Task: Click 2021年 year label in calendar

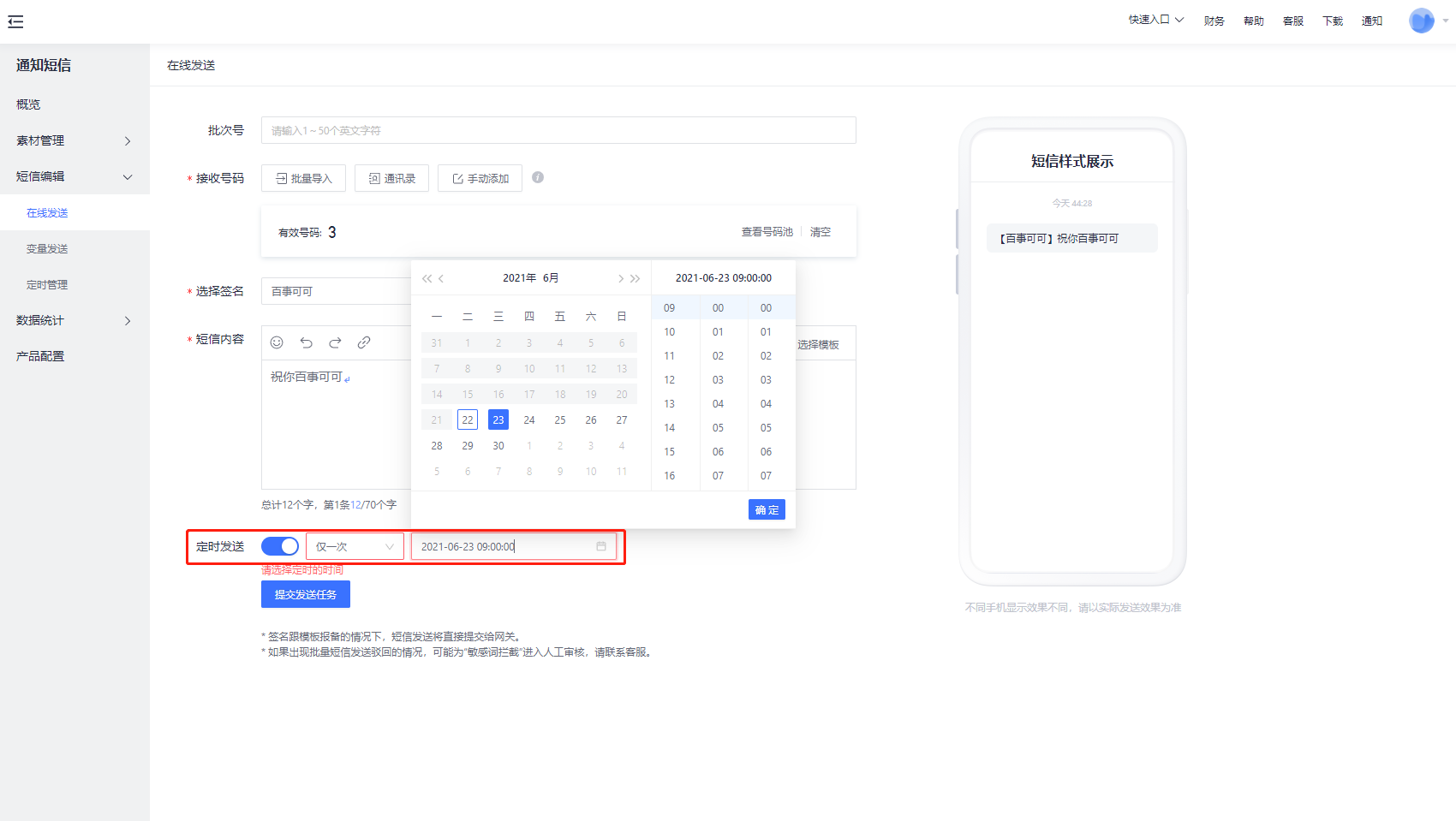Action: click(x=519, y=278)
